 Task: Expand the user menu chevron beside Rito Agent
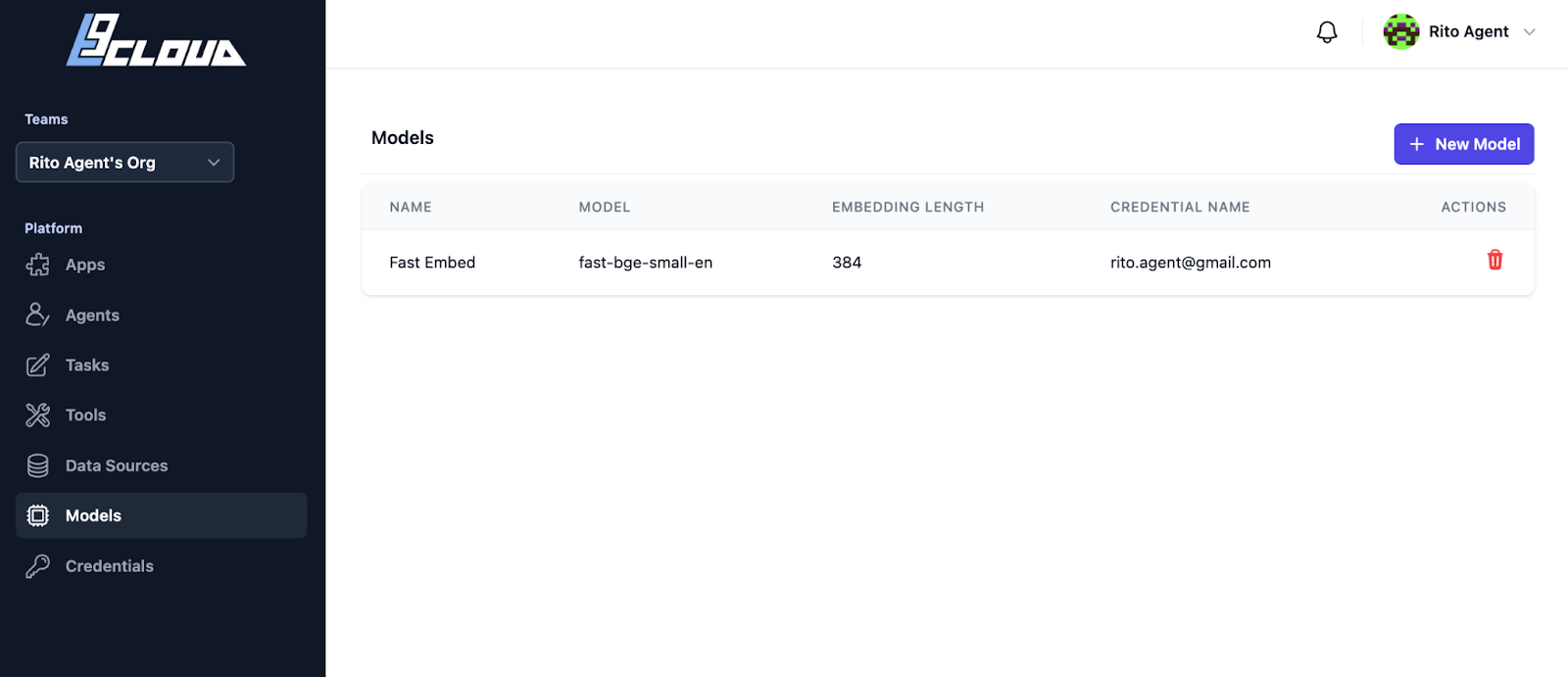click(x=1529, y=32)
